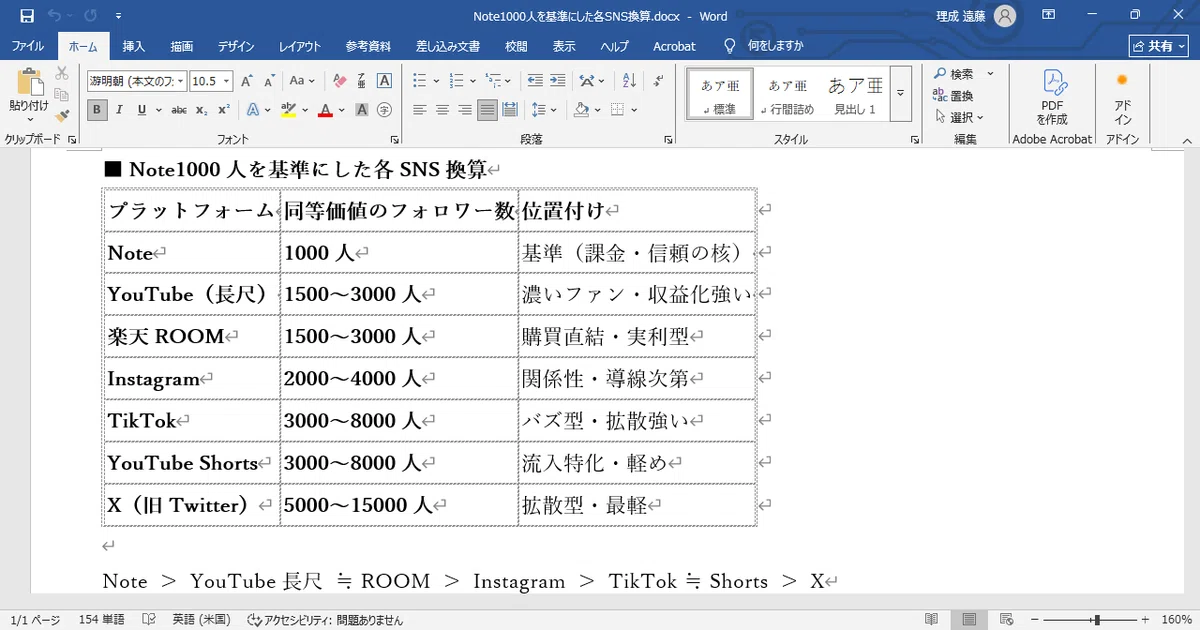Toggle Print Layout view in status bar
Viewport: 1200px width, 630px height.
point(967,620)
